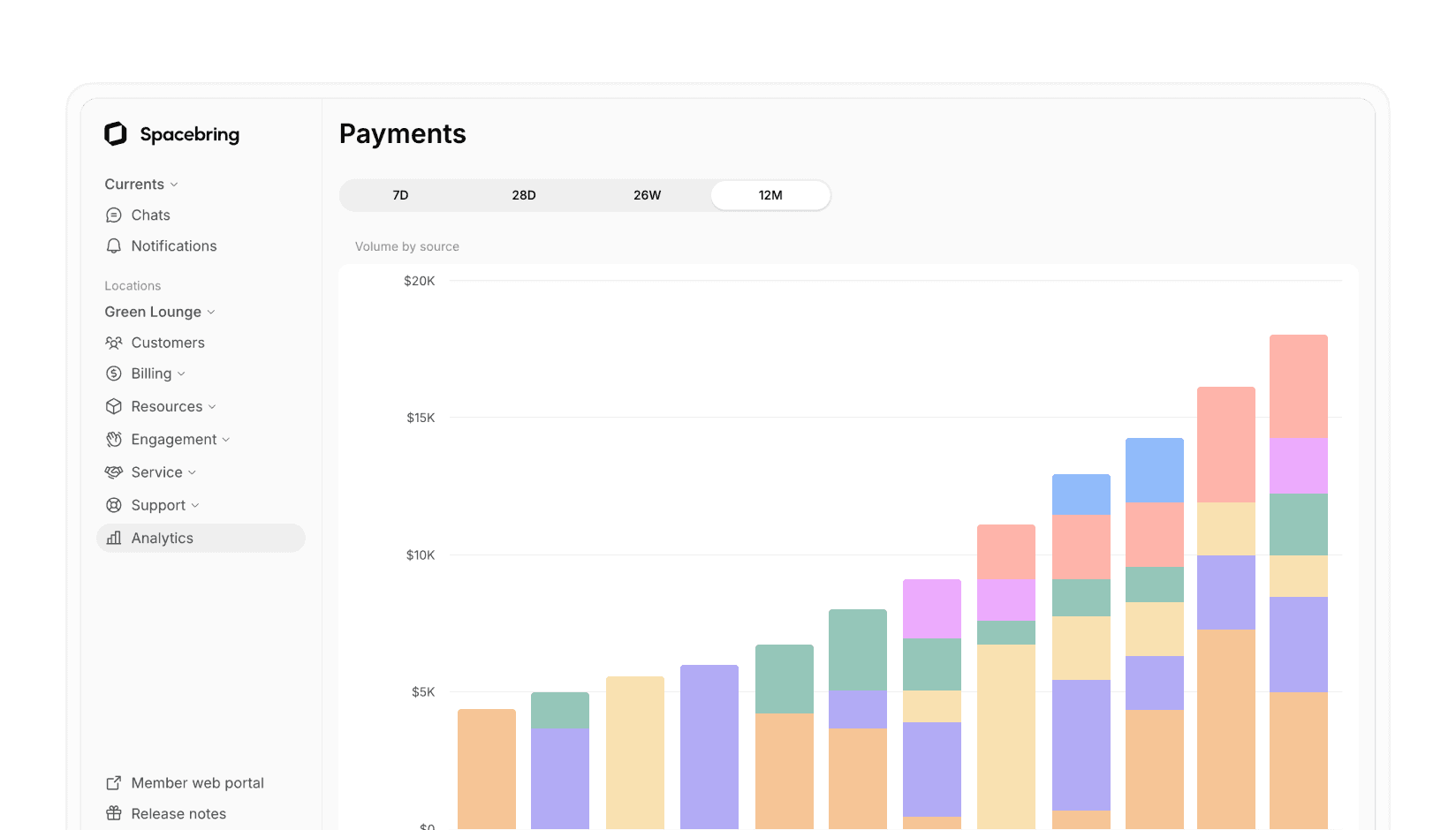The width and height of the screenshot is (1456, 830).
Task: Select the 26W tab
Action: click(x=648, y=195)
